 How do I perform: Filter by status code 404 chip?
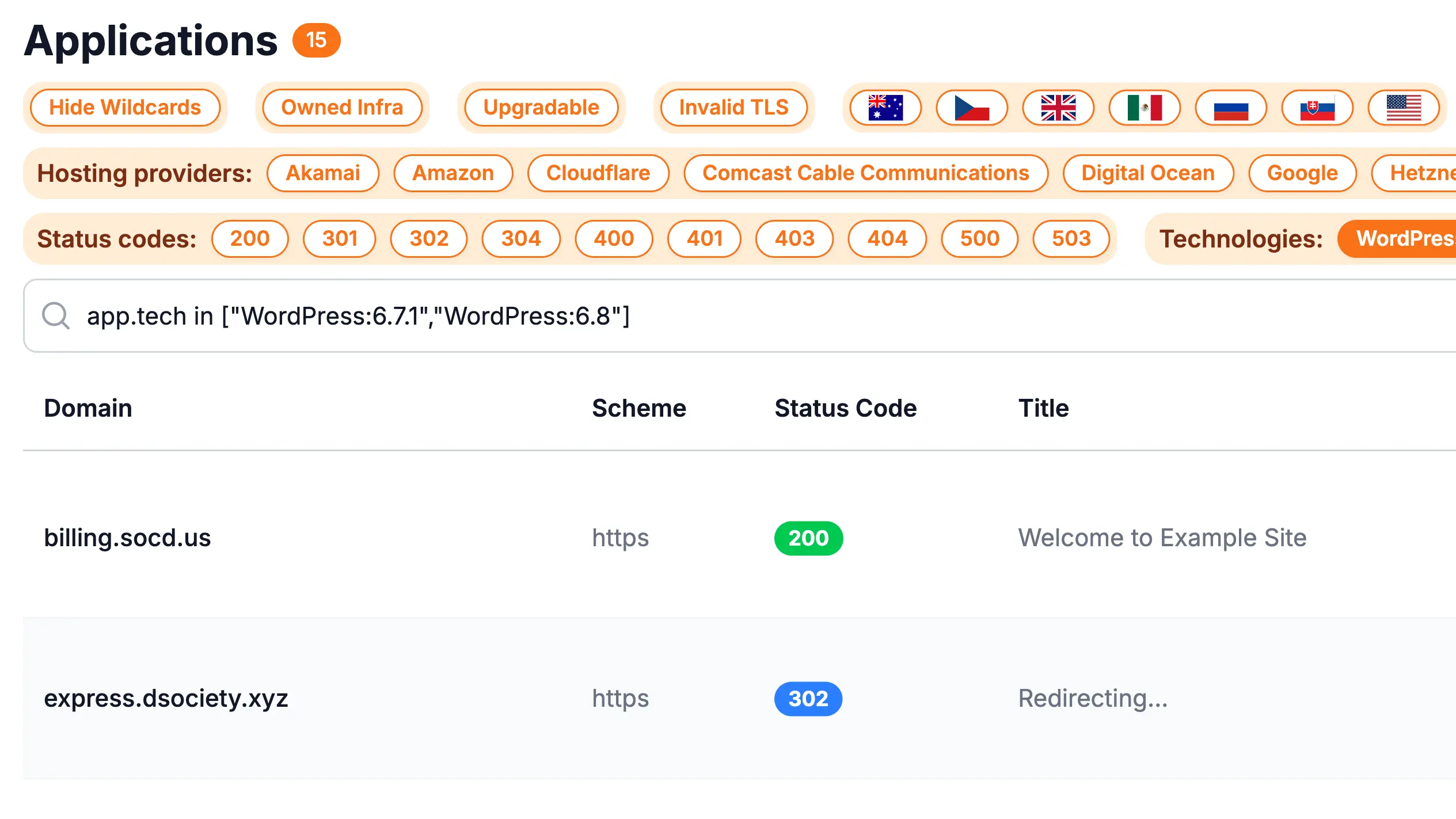click(887, 239)
